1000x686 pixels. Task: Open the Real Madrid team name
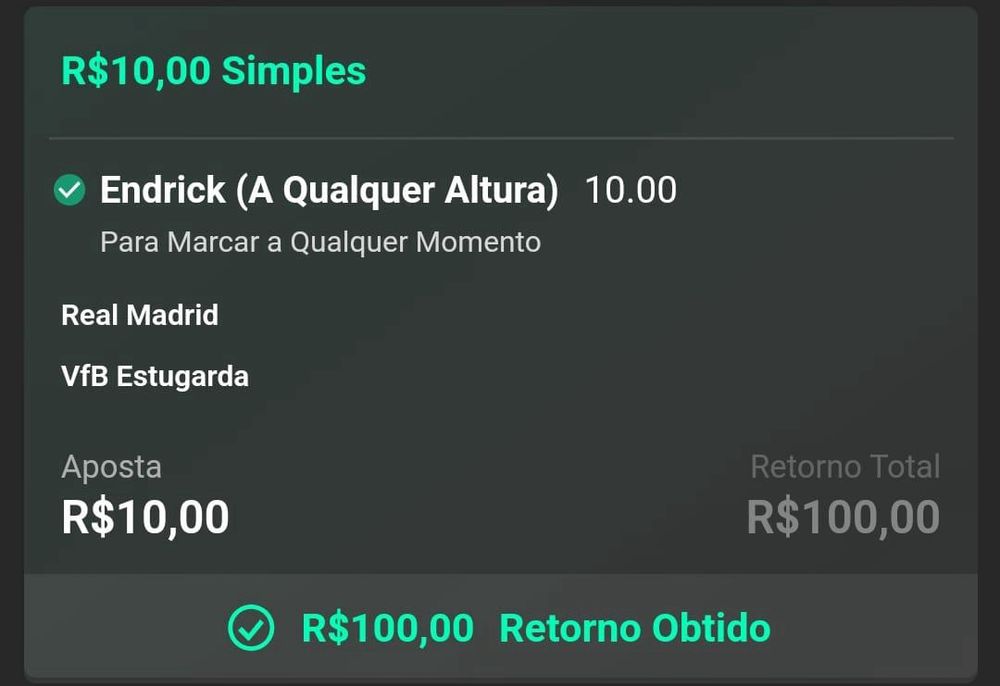[140, 315]
